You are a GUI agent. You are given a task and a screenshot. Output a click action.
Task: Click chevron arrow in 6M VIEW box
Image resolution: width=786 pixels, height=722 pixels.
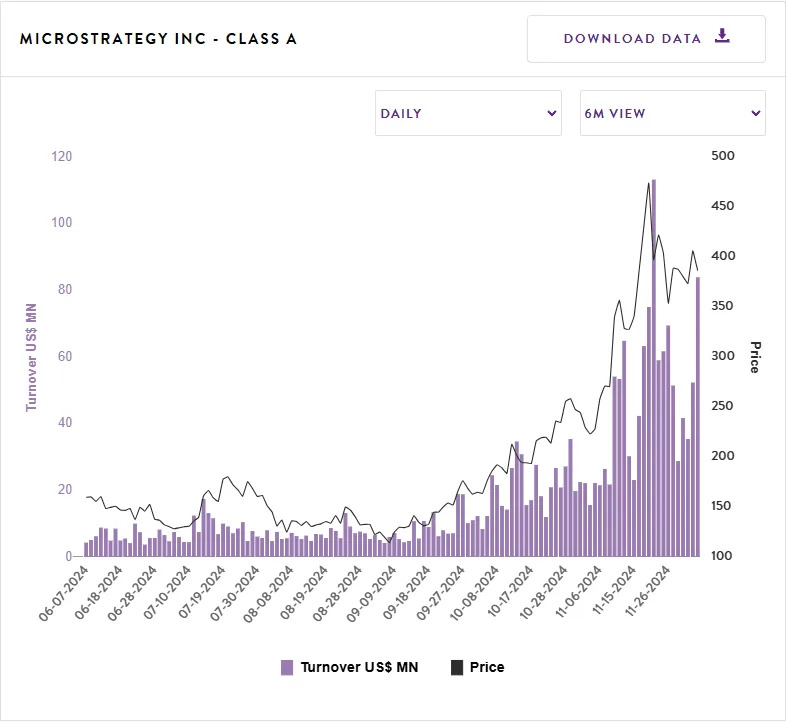755,113
